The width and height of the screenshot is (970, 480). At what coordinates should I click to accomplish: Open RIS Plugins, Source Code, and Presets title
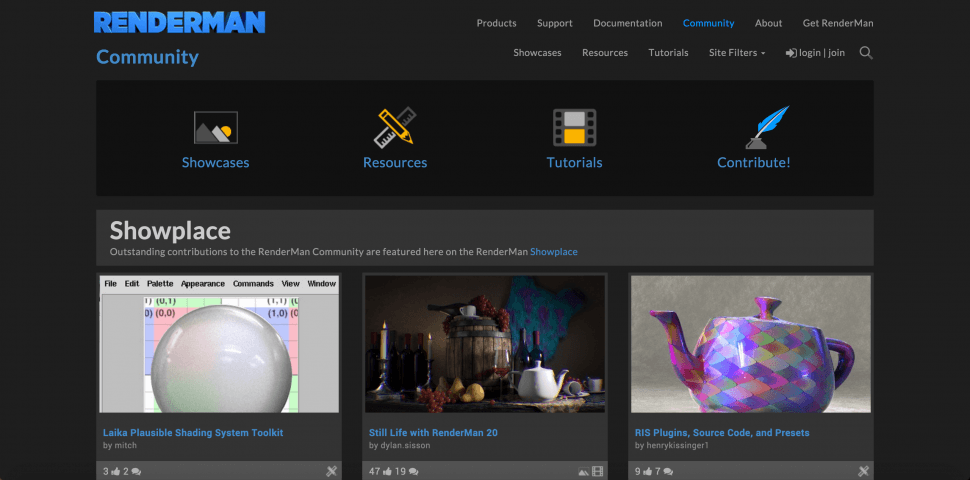click(x=722, y=433)
